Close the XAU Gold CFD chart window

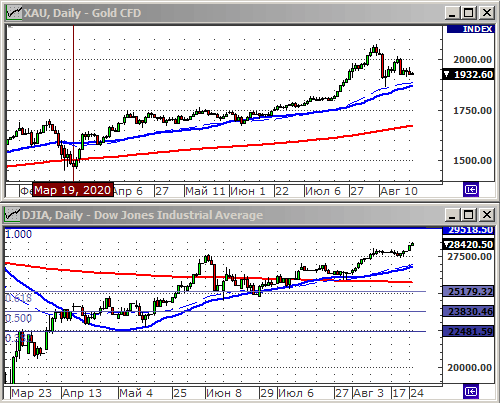click(486, 13)
